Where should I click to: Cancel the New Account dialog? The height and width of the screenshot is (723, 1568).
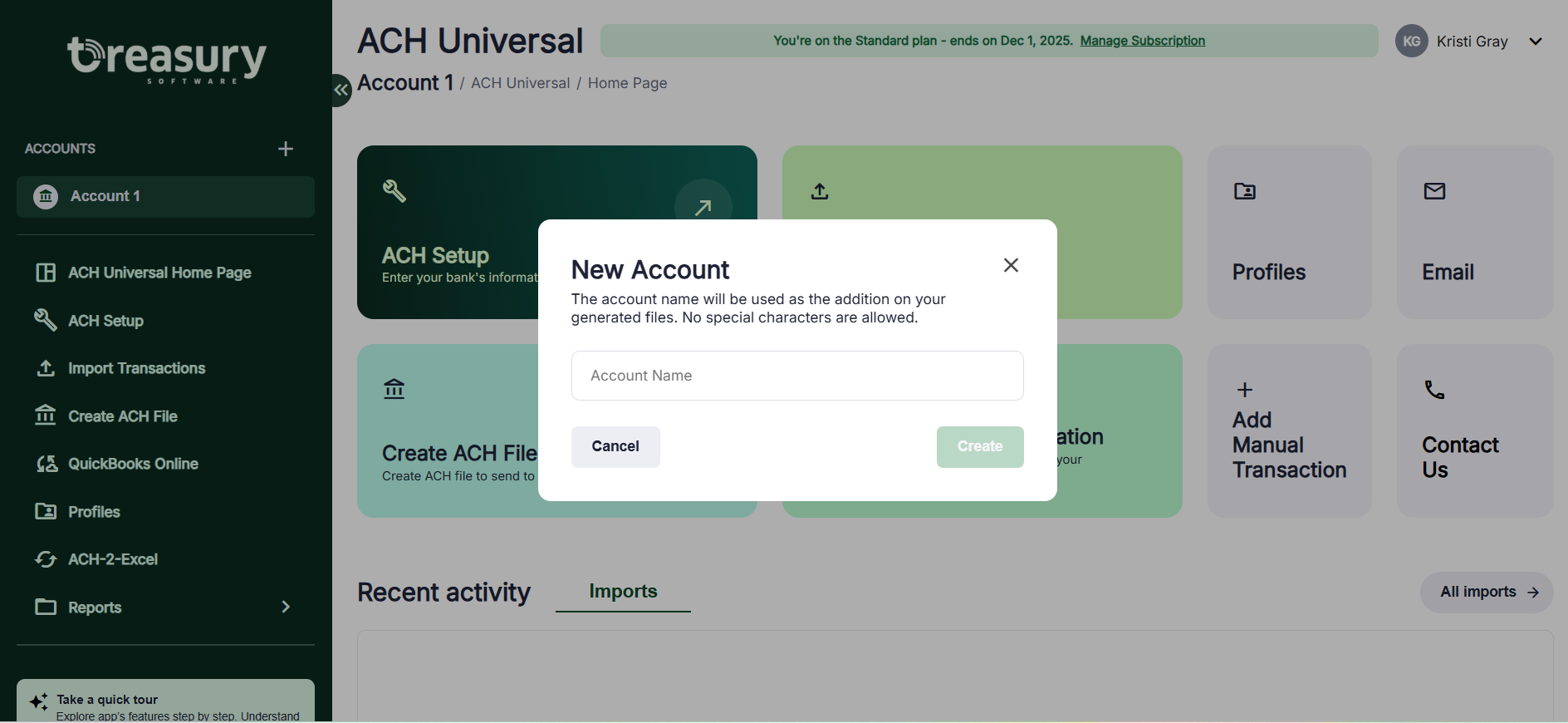tap(615, 447)
